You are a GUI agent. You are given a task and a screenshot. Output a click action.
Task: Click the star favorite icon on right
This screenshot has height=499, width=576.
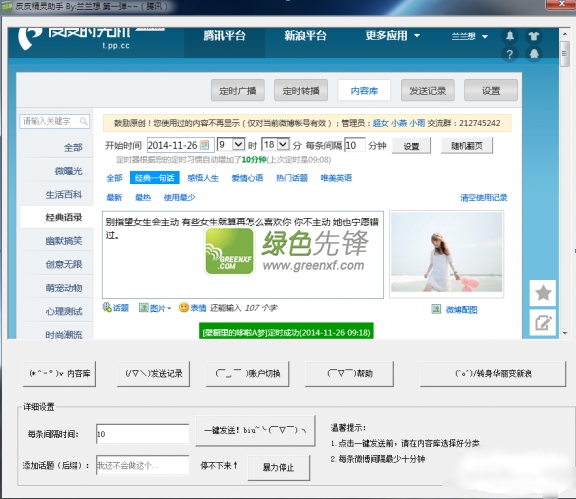(x=543, y=293)
